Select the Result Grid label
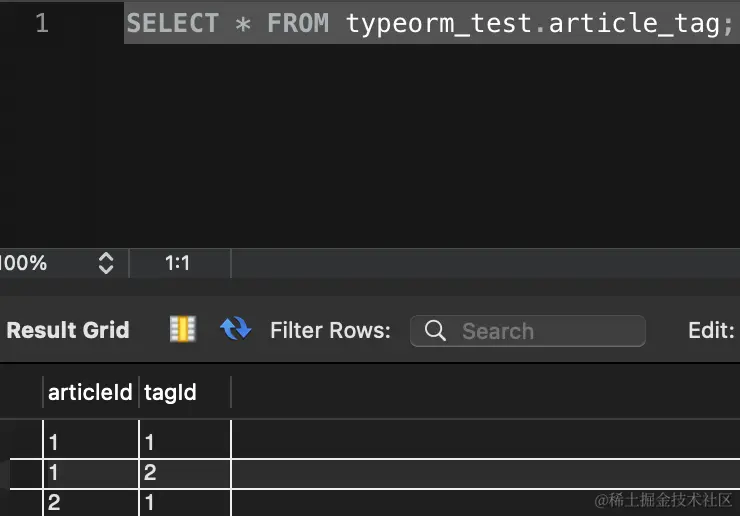The width and height of the screenshot is (740, 516). click(x=68, y=331)
